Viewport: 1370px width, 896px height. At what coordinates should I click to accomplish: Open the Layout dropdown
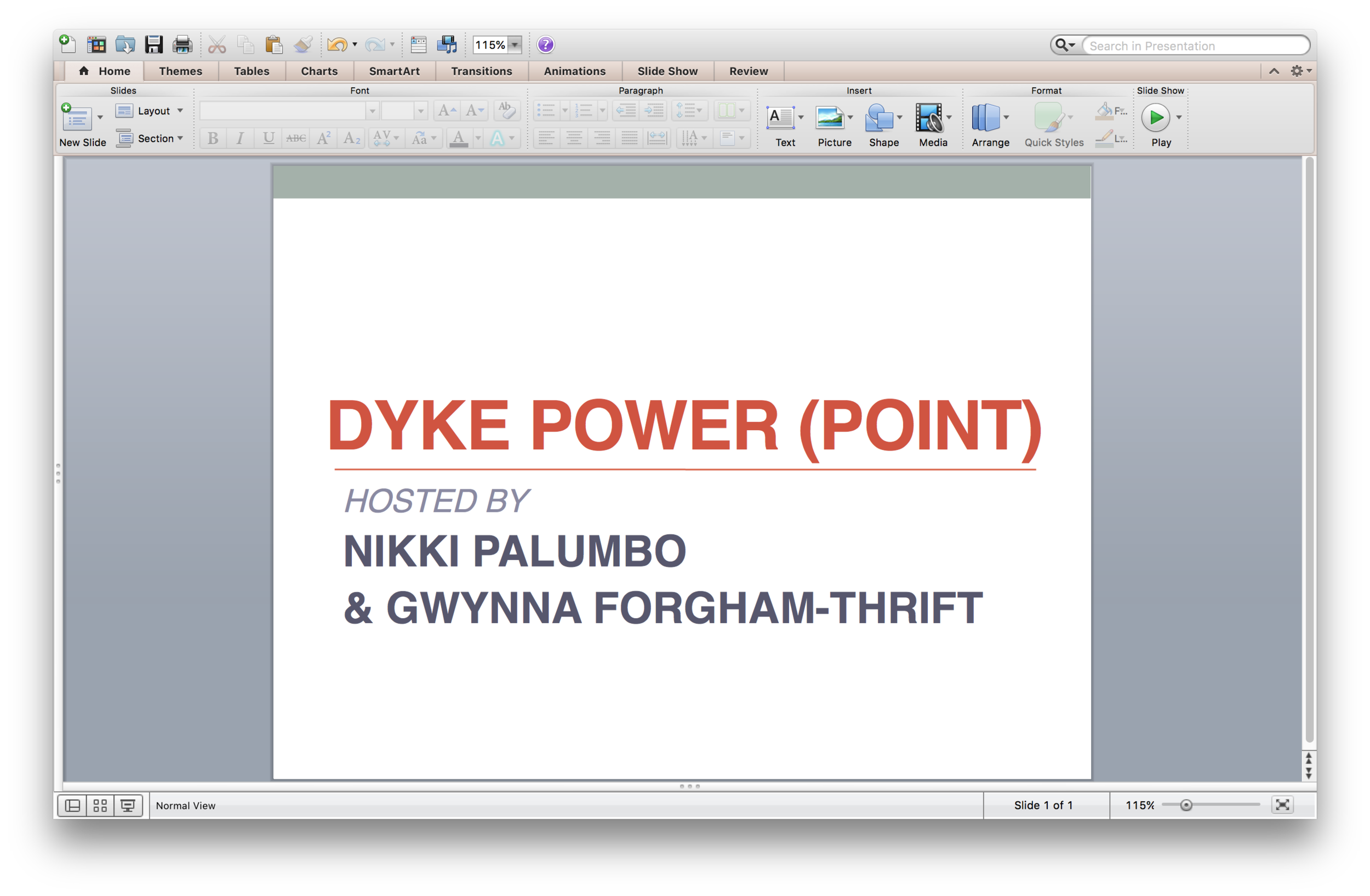(x=149, y=111)
